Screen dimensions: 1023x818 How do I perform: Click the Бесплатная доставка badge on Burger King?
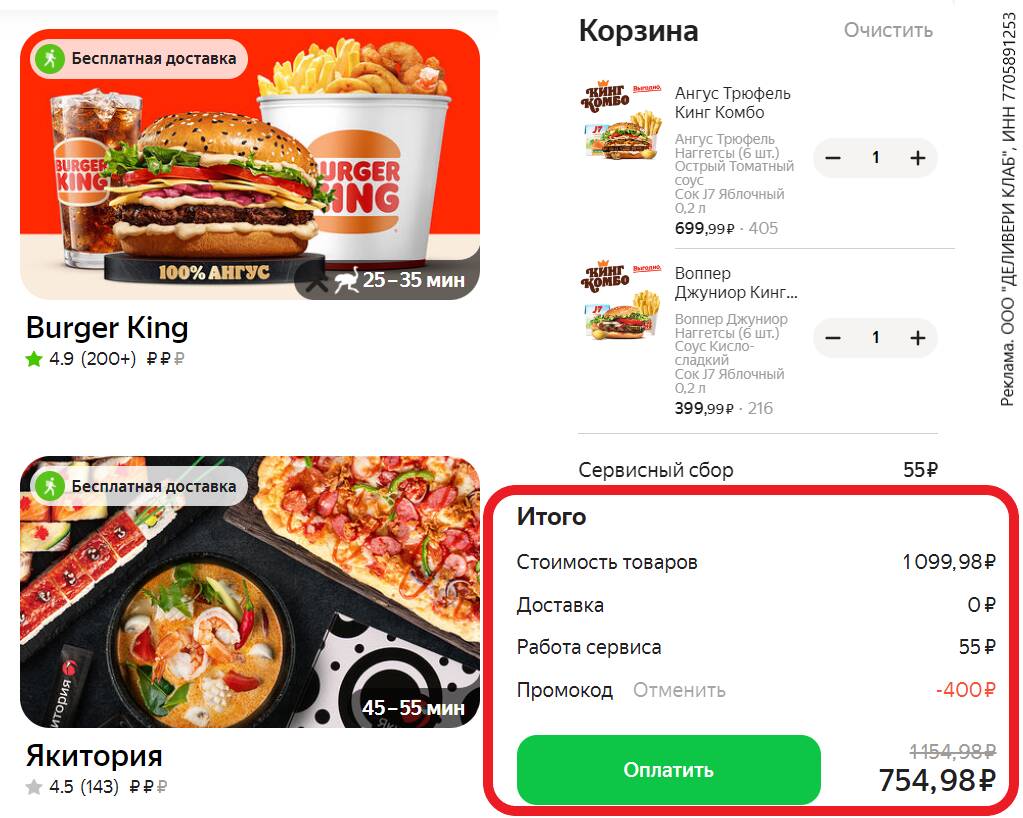[138, 59]
